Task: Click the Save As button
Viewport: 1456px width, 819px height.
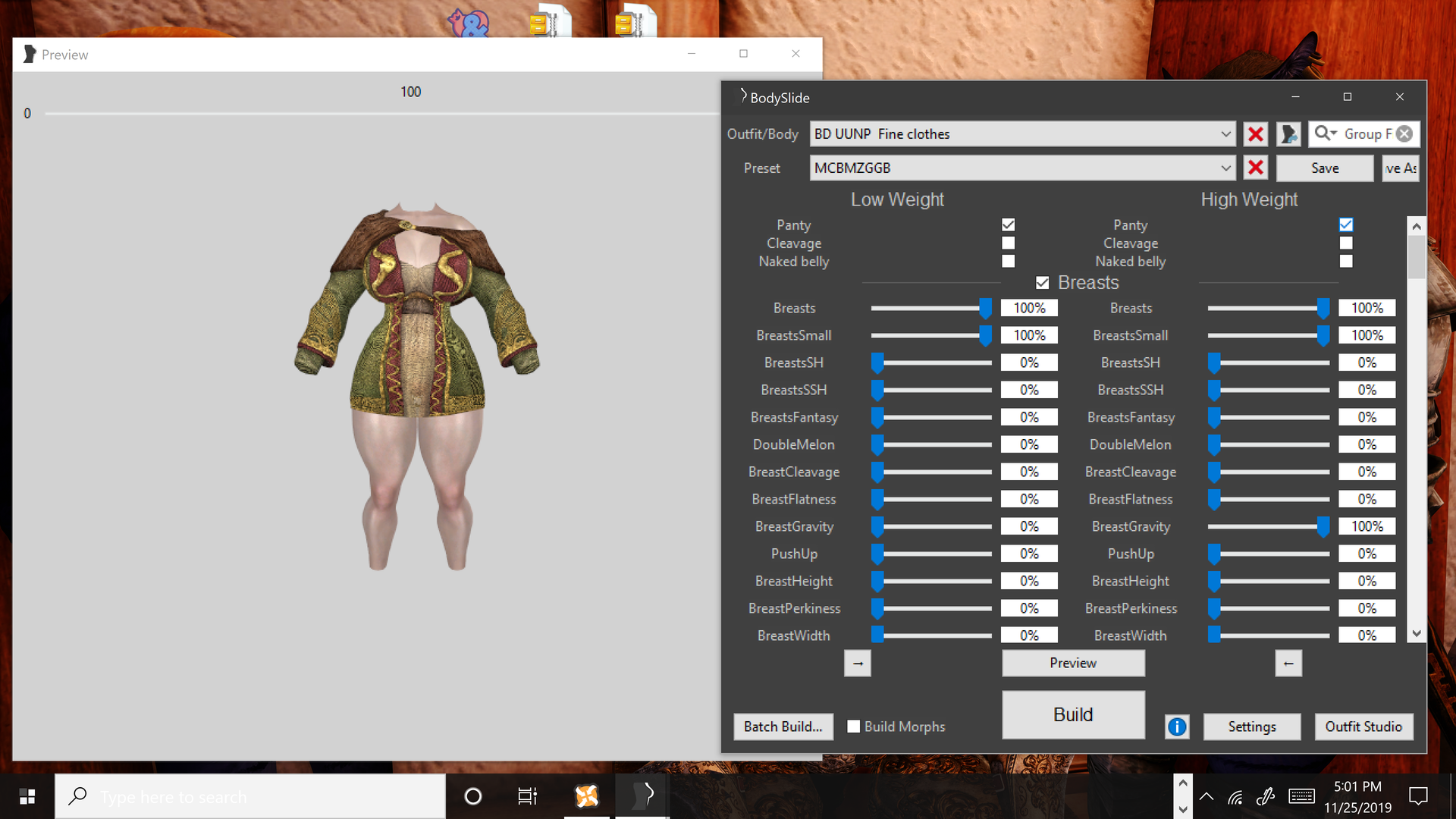Action: click(1400, 168)
